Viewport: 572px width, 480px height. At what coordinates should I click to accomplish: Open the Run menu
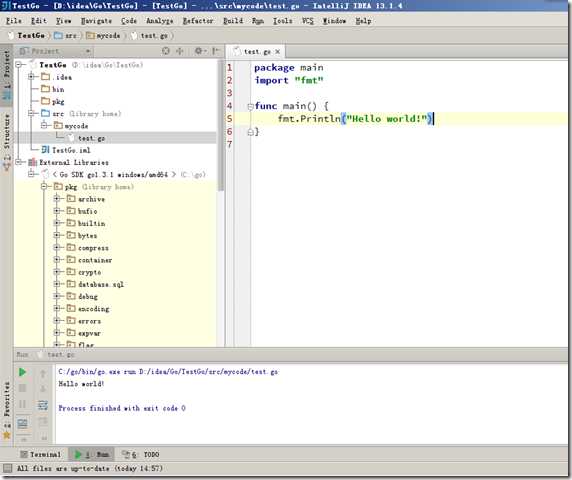tap(258, 21)
